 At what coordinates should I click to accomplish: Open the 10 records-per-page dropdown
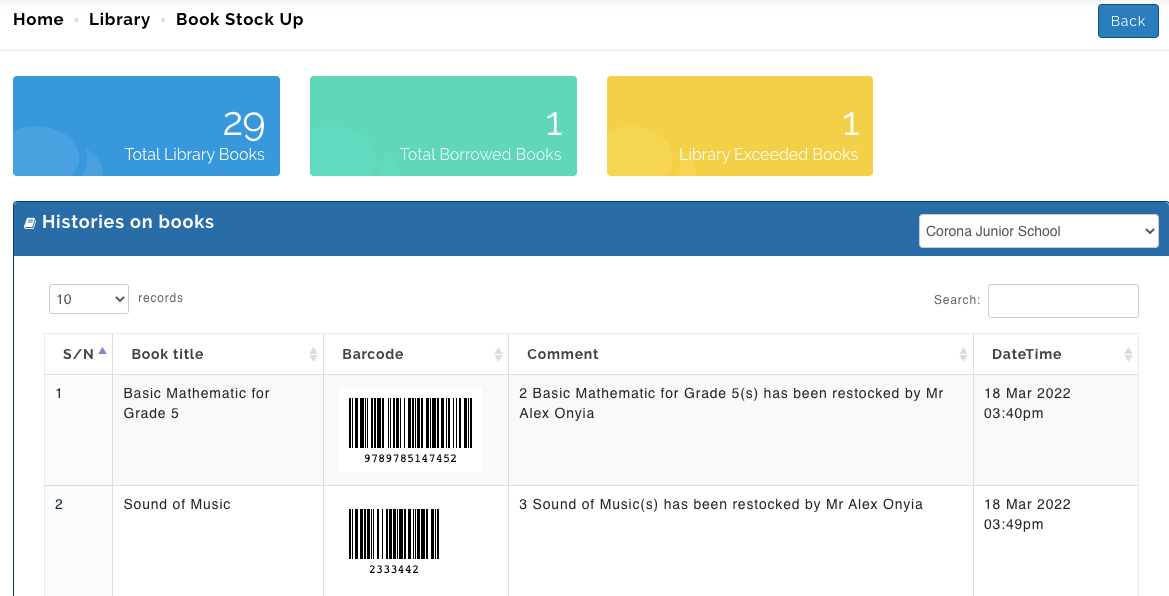89,299
